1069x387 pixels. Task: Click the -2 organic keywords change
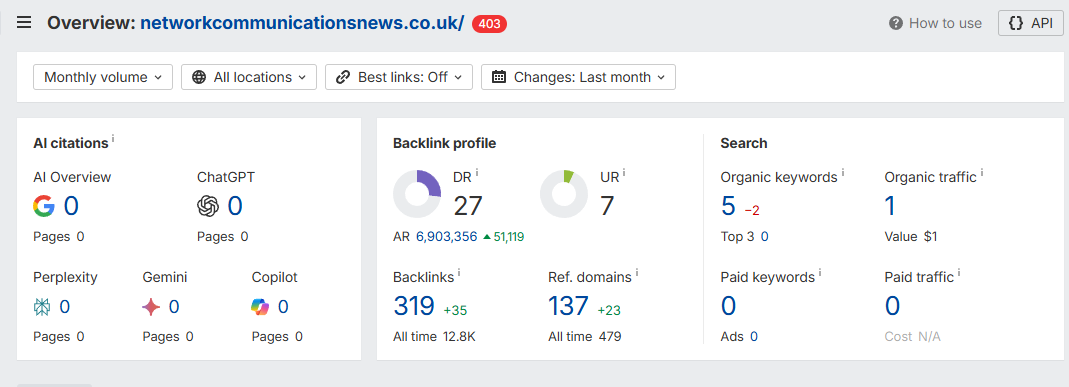752,211
